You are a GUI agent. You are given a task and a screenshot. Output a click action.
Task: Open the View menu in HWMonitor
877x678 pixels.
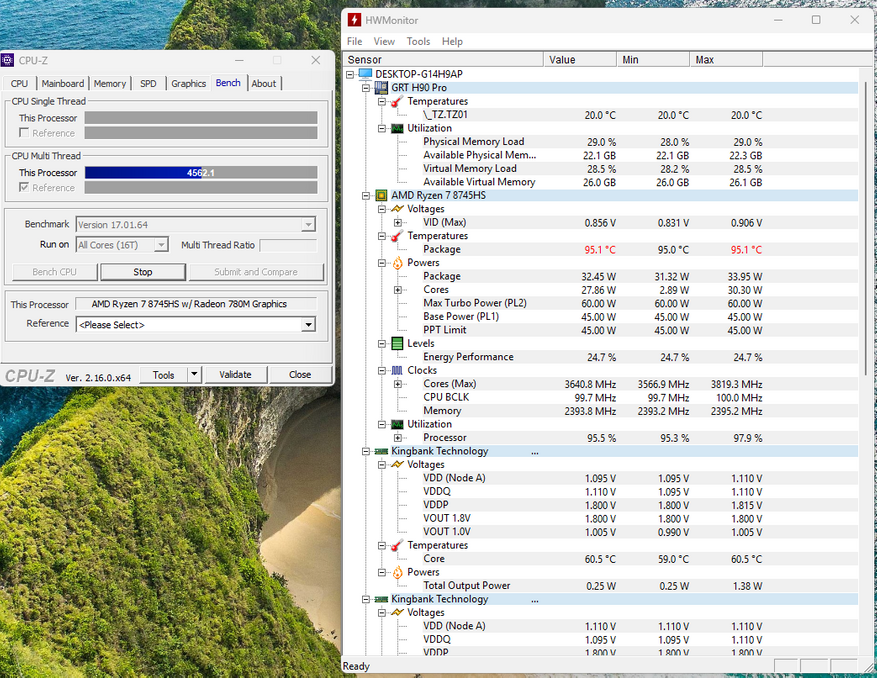pos(384,42)
